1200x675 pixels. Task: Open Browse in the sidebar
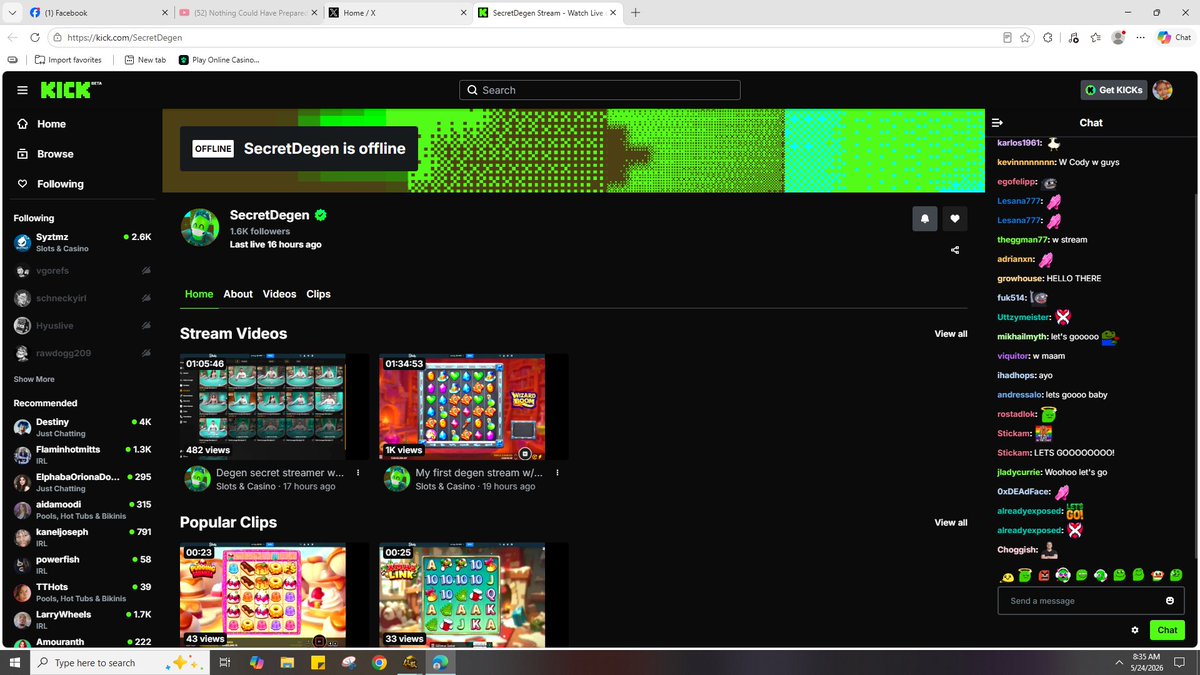click(x=45, y=154)
